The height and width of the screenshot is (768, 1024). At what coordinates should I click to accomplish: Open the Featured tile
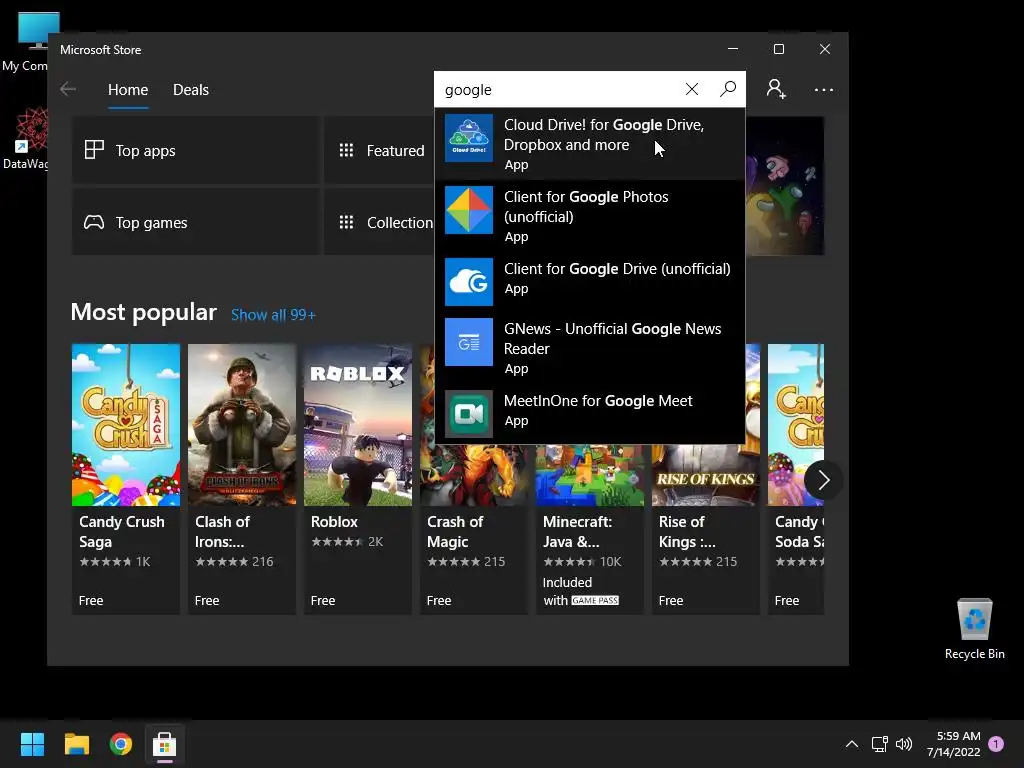point(379,150)
